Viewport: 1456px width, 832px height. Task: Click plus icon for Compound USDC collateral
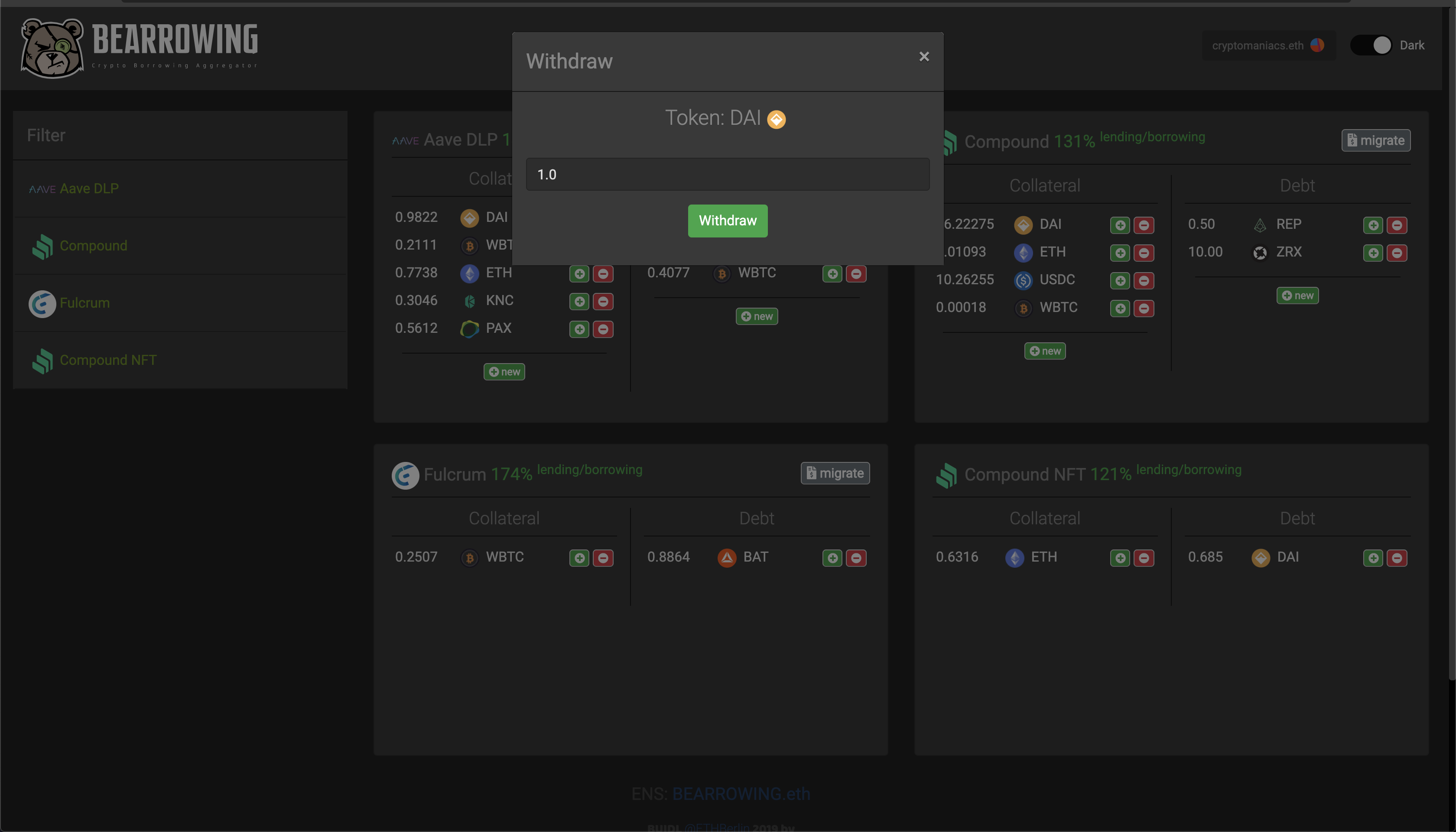pos(1120,280)
